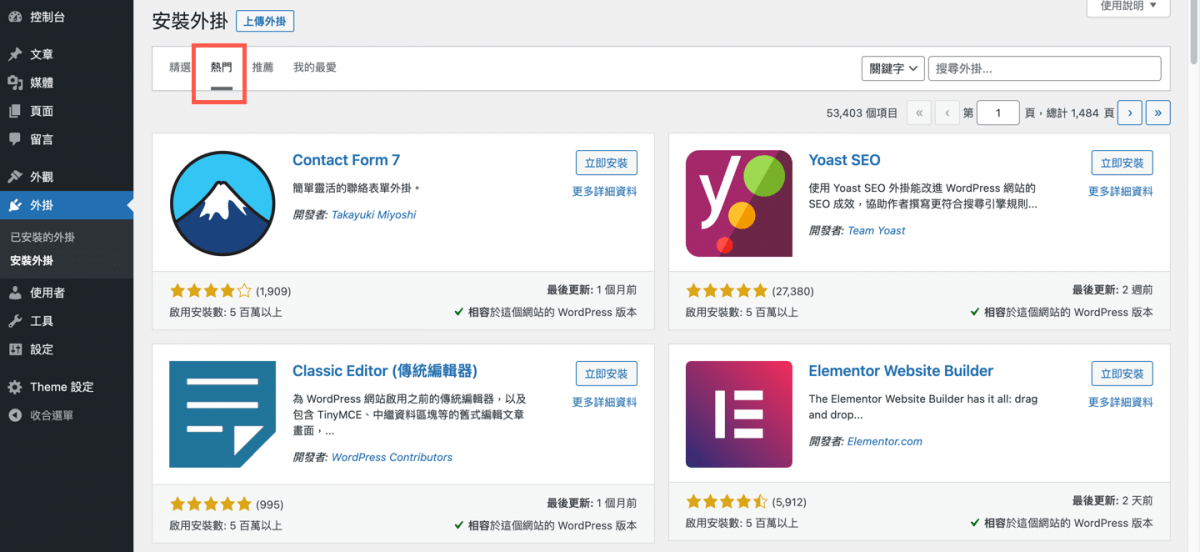Viewport: 1200px width, 552px height.
Task: Click the Elementor star rating
Action: [727, 502]
